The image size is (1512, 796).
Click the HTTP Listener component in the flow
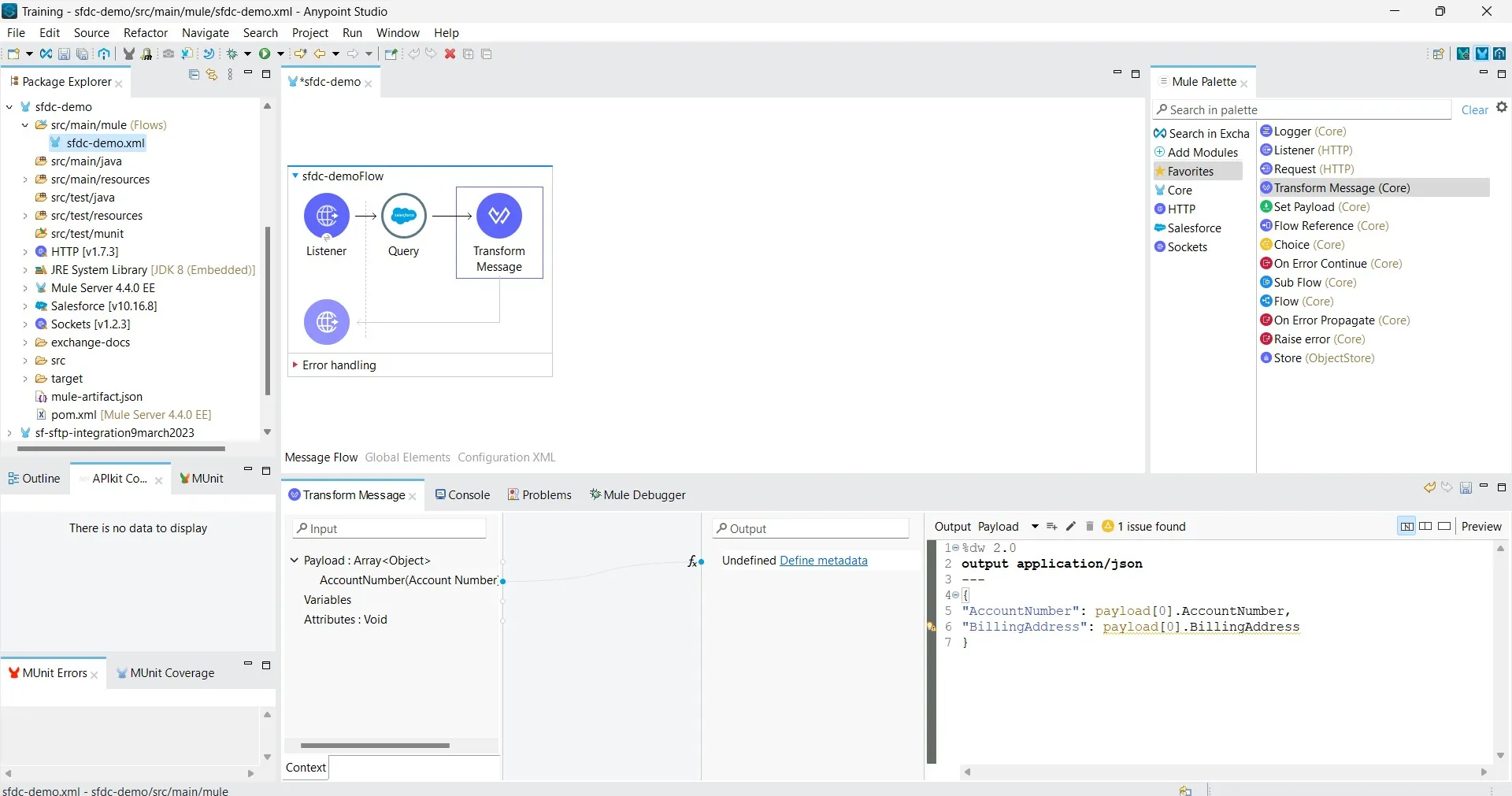326,216
